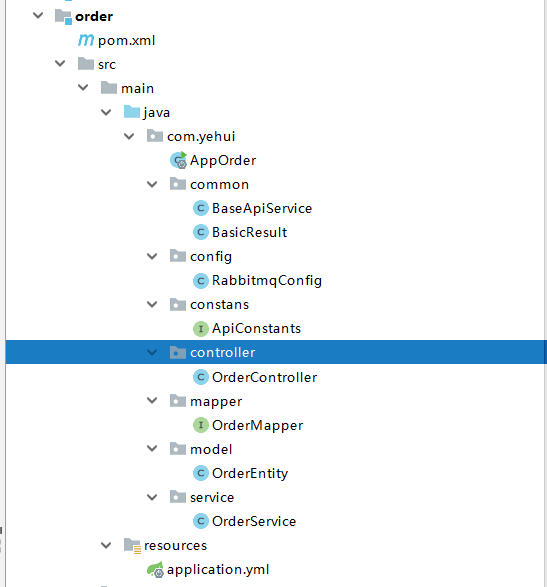Click the order module icon
The height and width of the screenshot is (587, 547).
[63, 16]
